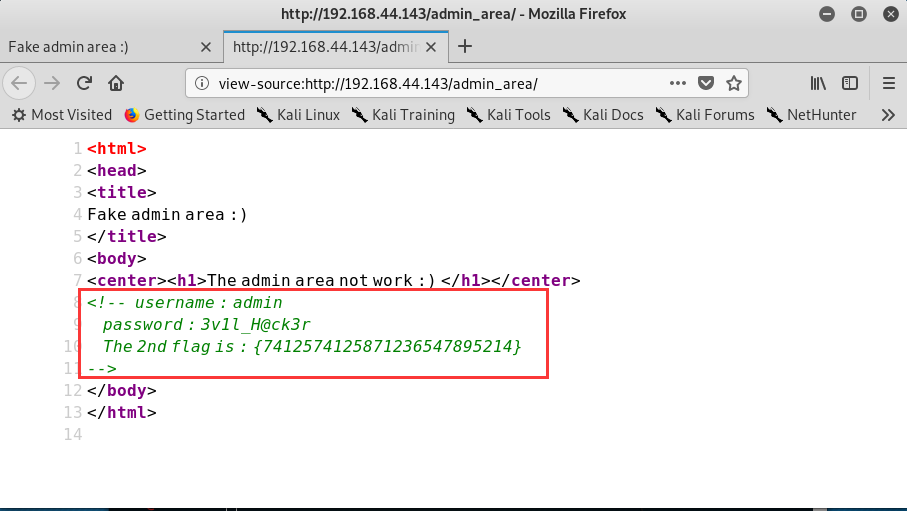Open the Getting Started bookmark

click(185, 115)
